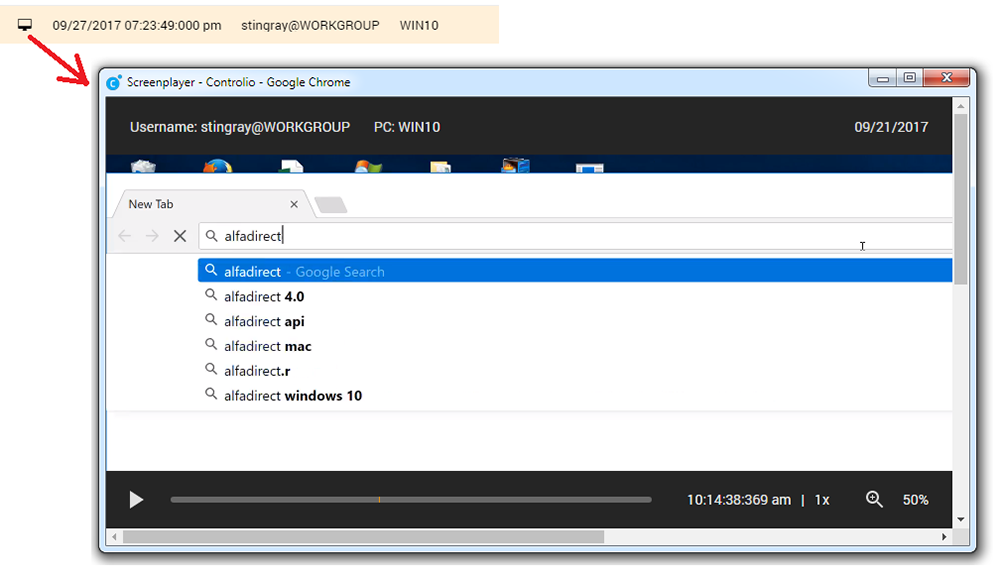Choose the 'alfadirect api' suggestion
1000x576 pixels.
click(264, 322)
